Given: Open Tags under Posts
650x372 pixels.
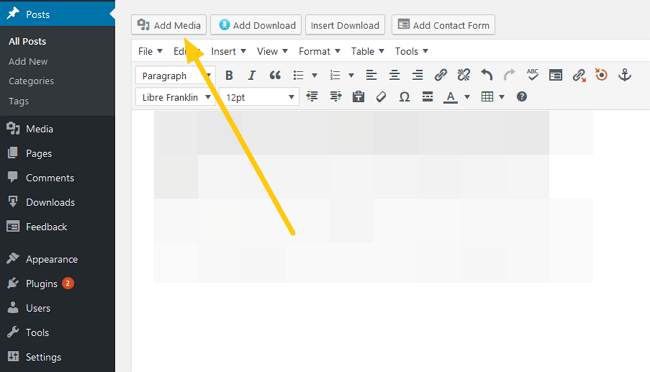Looking at the screenshot, I should pyautogui.click(x=19, y=101).
